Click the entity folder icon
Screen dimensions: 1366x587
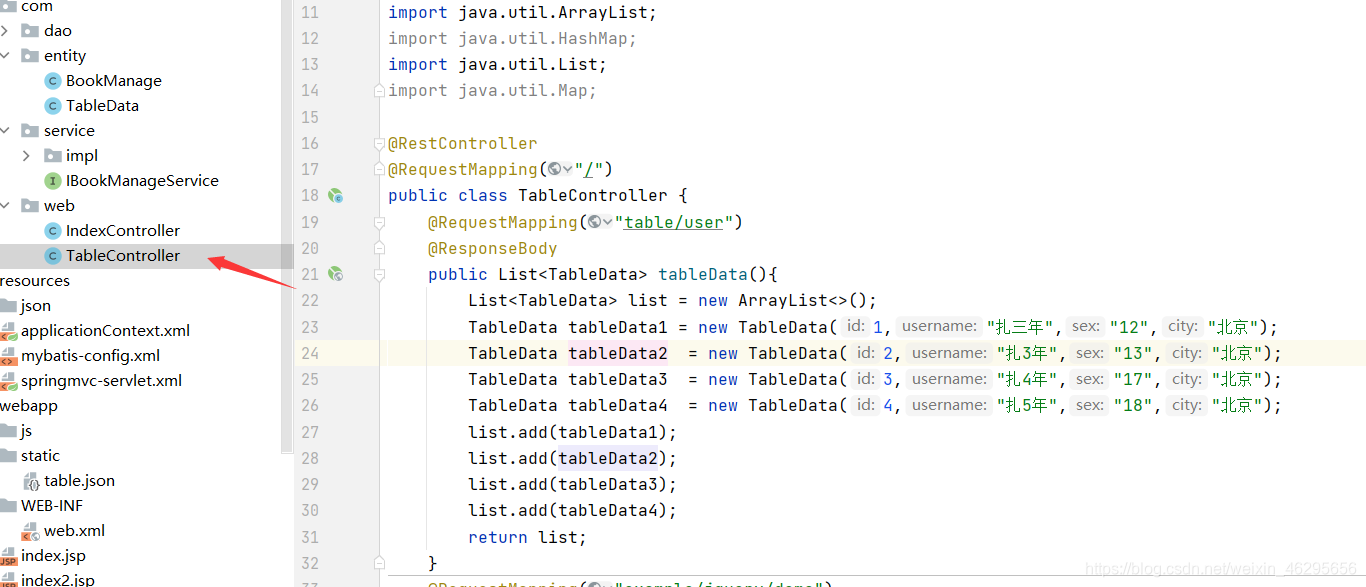[30, 56]
